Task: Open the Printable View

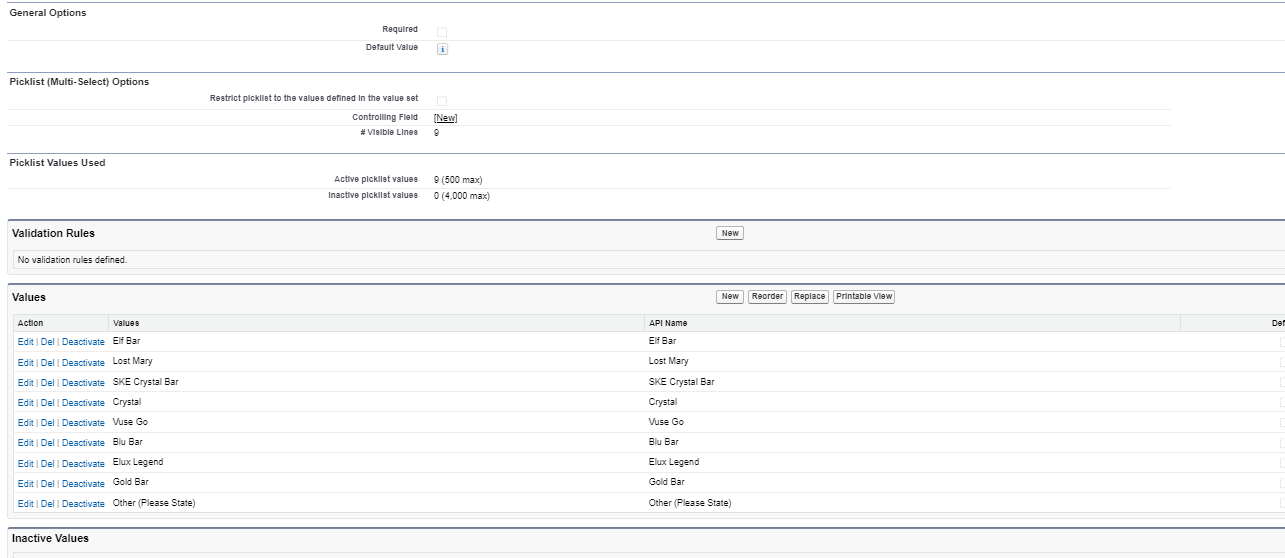Action: click(864, 296)
